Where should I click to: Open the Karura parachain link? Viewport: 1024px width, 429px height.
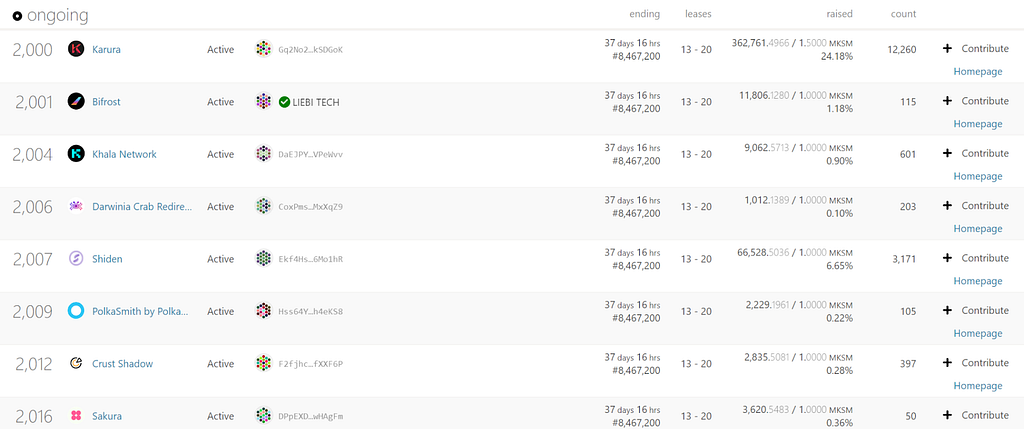tap(105, 49)
